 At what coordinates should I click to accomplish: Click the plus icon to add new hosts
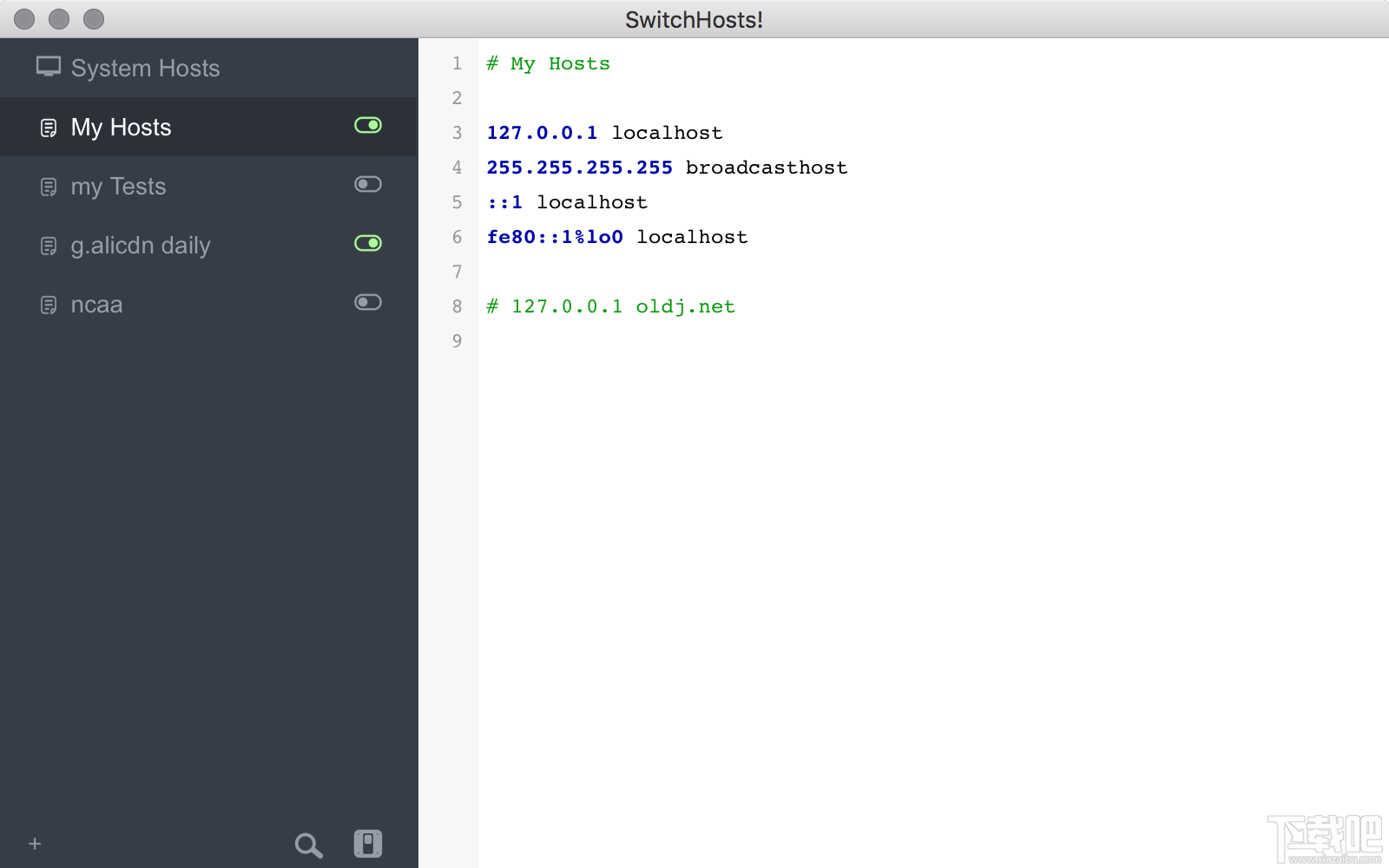click(x=34, y=843)
